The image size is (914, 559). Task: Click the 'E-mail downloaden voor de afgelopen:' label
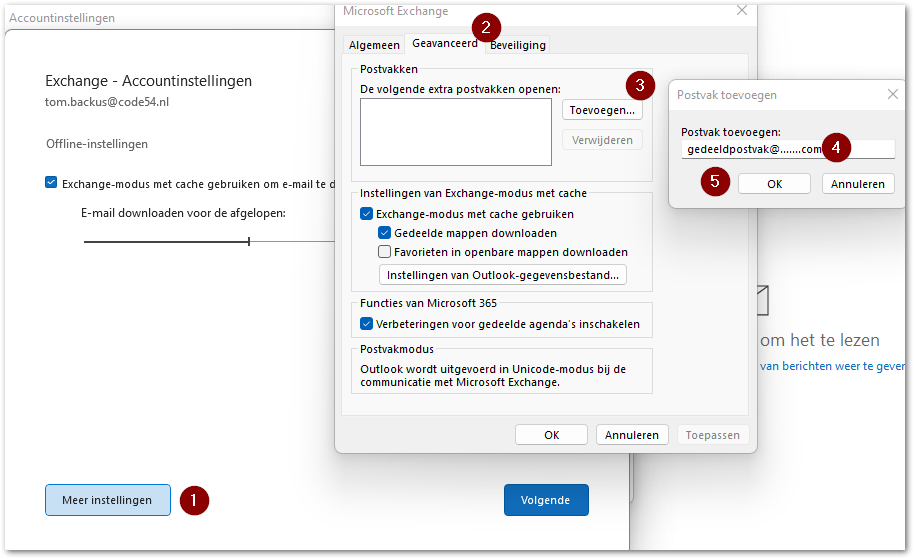point(183,213)
